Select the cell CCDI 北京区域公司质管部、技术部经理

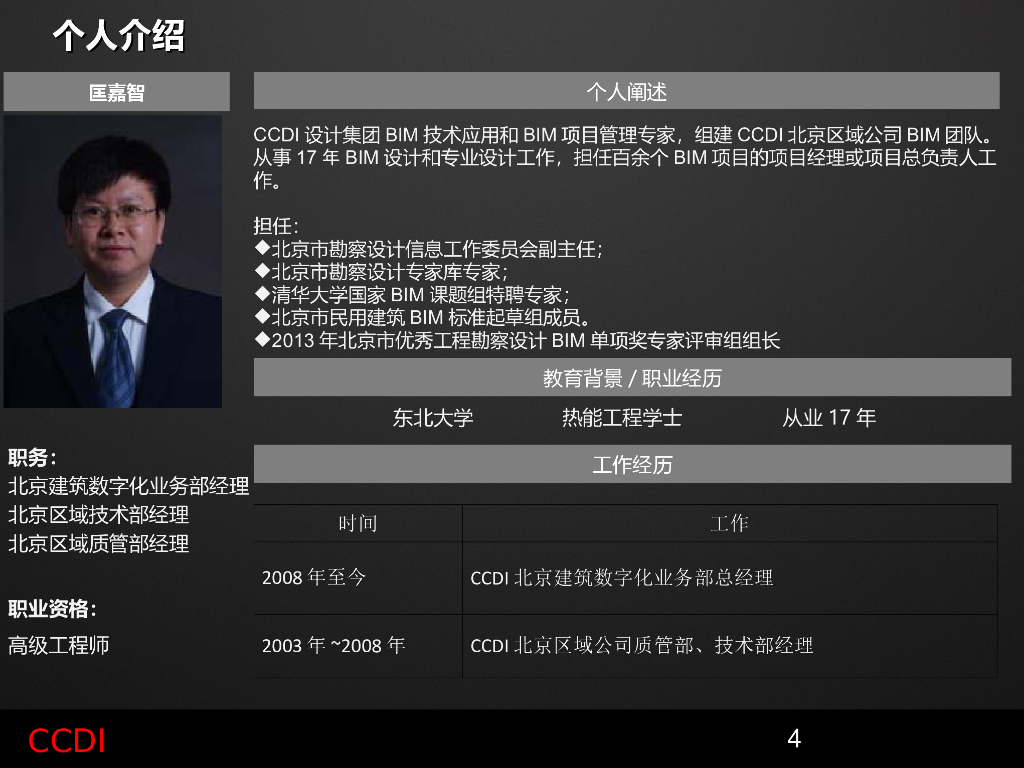point(729,646)
